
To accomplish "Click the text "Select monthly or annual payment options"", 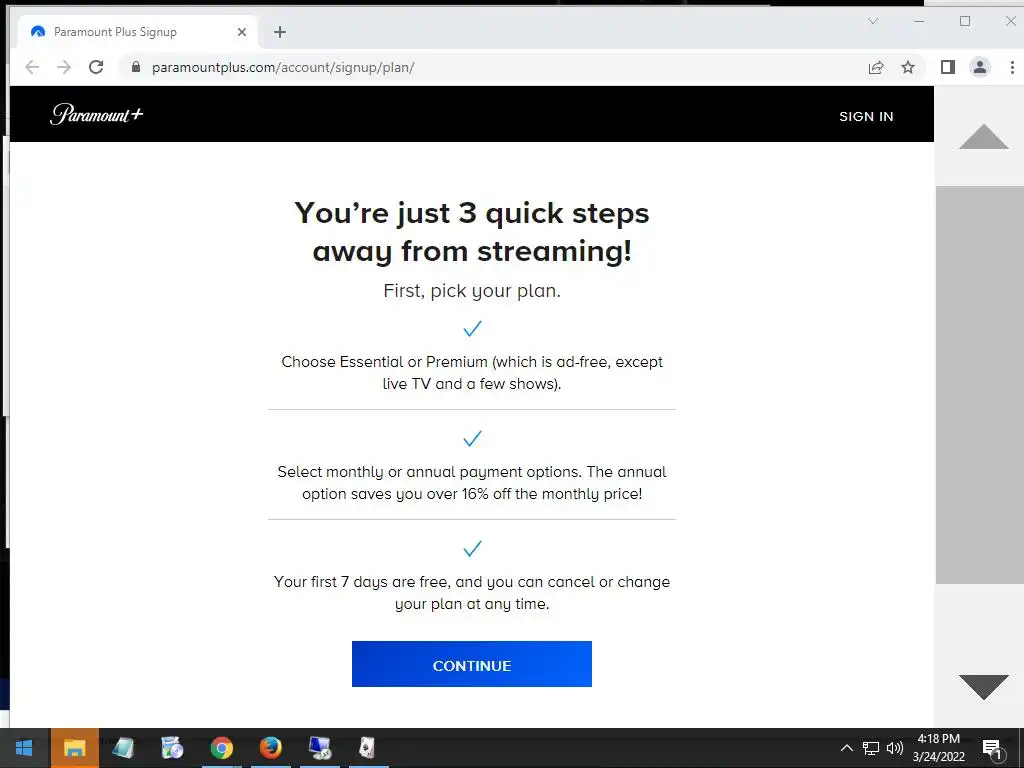I will [x=429, y=472].
